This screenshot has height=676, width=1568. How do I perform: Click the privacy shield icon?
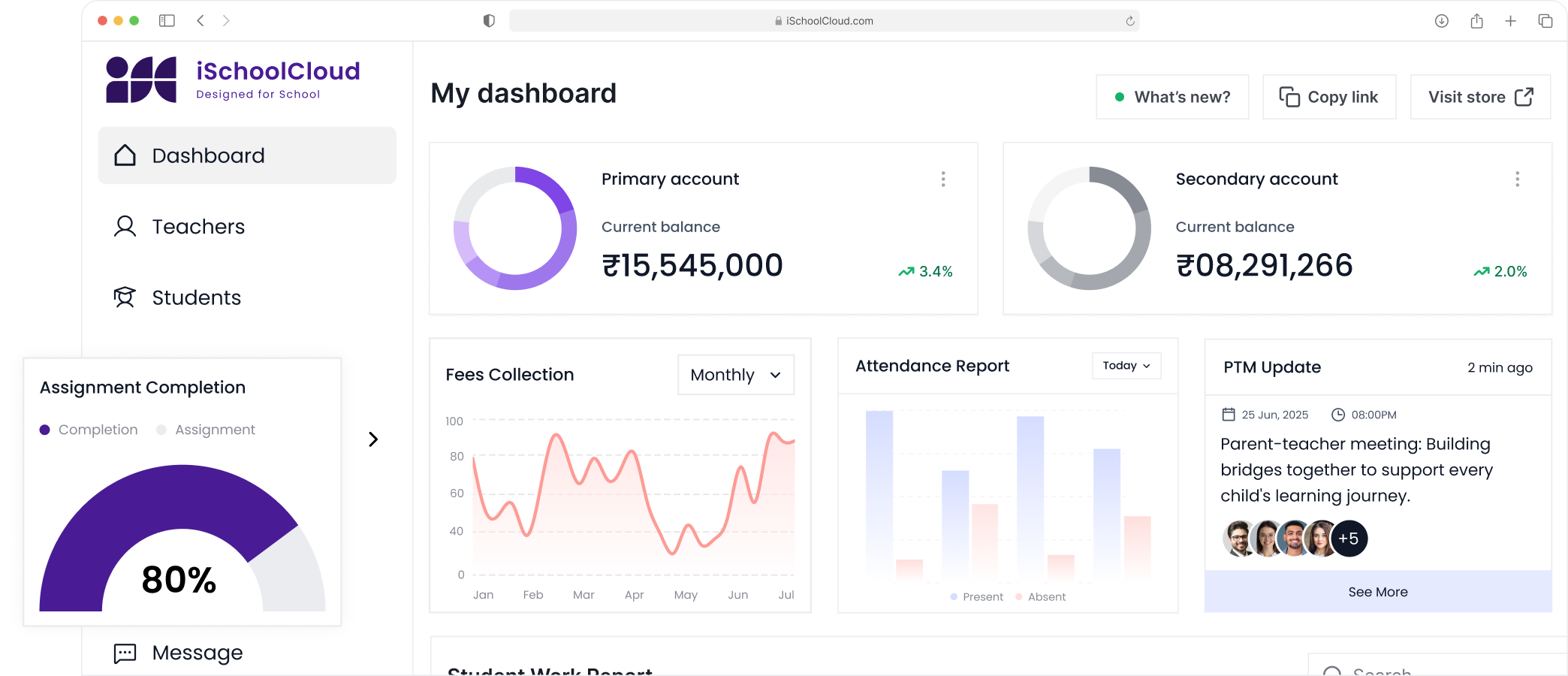[x=489, y=21]
